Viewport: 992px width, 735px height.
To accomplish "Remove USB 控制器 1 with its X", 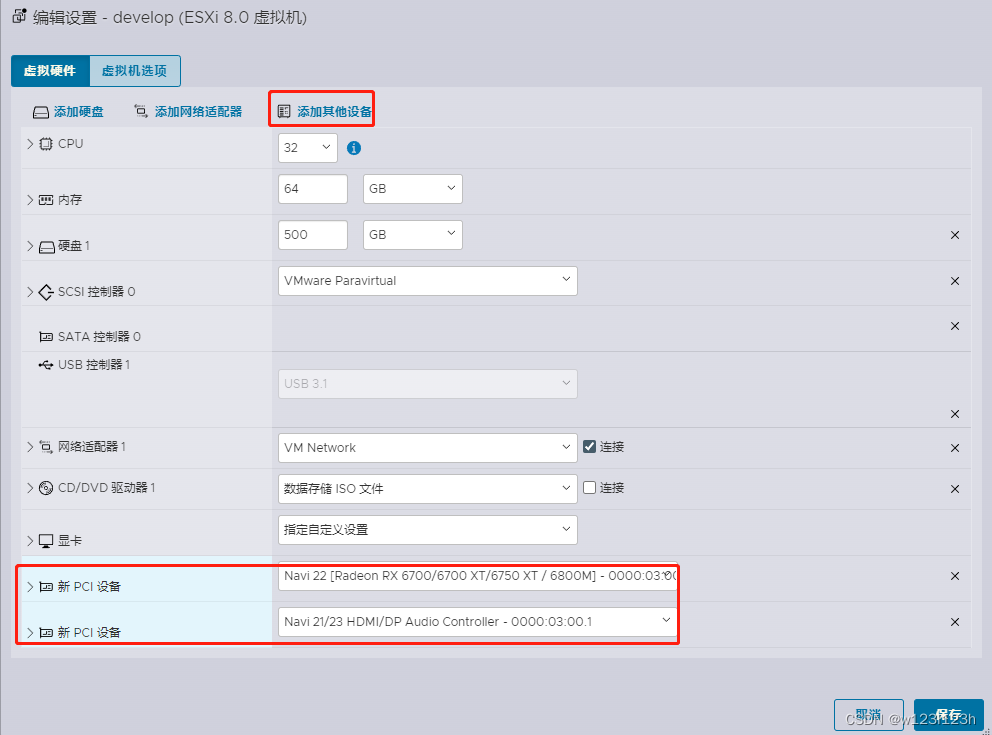I will point(955,414).
